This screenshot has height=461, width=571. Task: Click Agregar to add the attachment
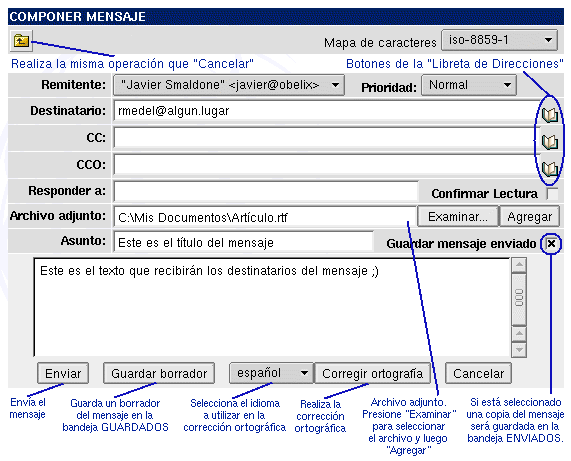coord(529,217)
